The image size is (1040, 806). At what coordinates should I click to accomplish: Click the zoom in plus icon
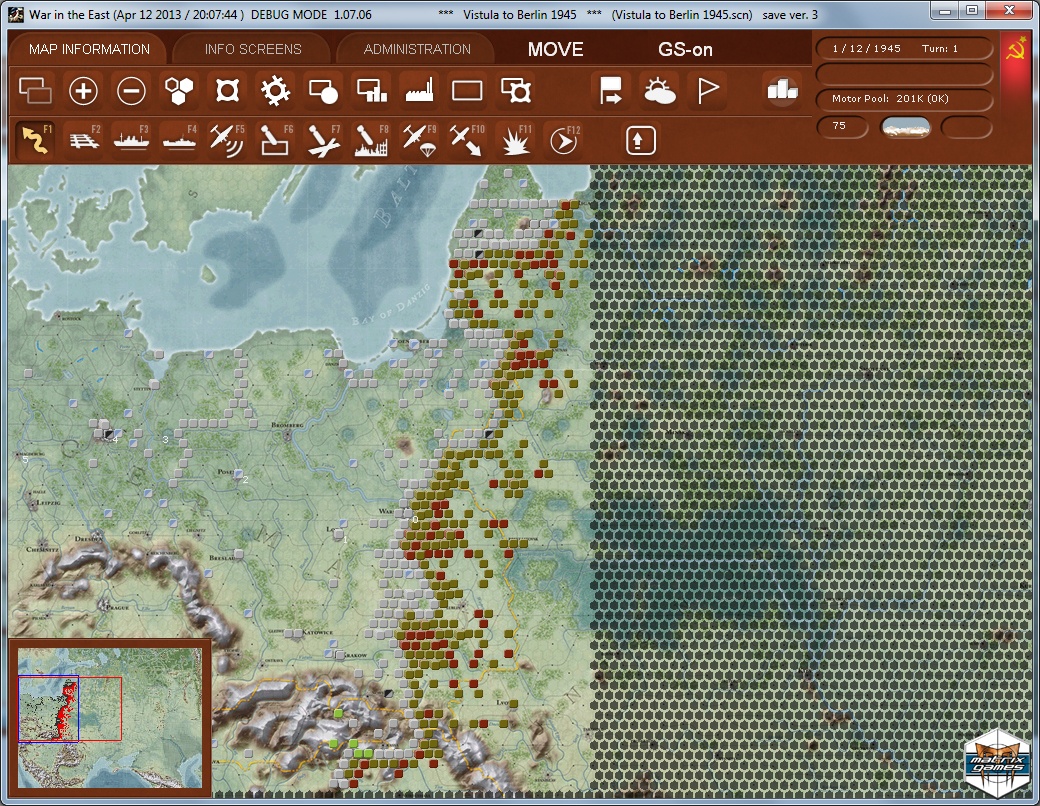coord(83,92)
